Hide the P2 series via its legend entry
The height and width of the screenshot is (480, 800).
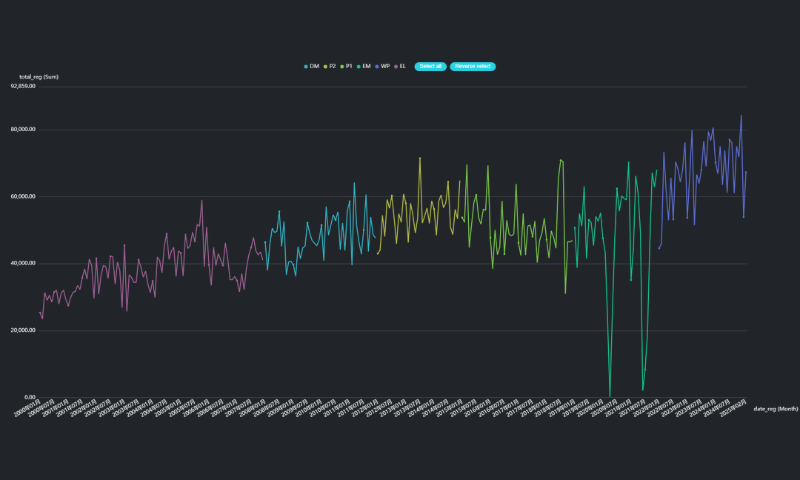(330, 66)
